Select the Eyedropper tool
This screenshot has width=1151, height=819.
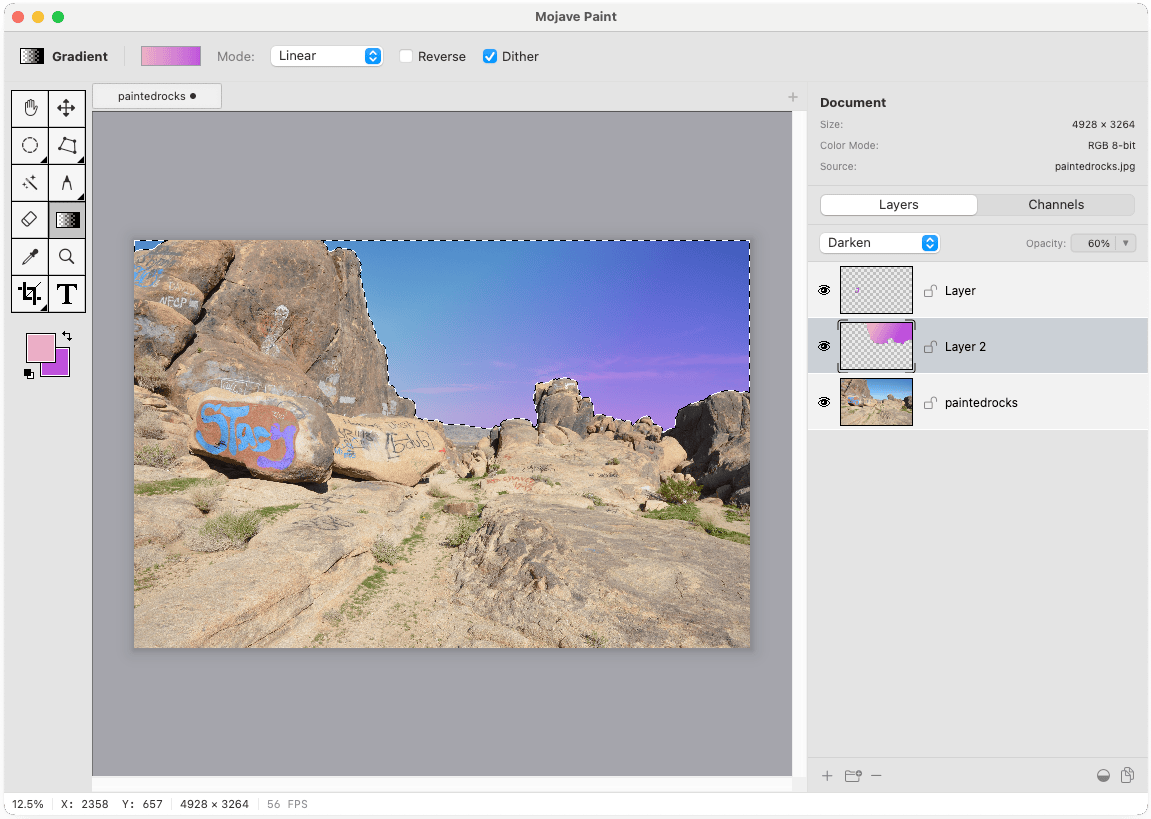tap(30, 256)
